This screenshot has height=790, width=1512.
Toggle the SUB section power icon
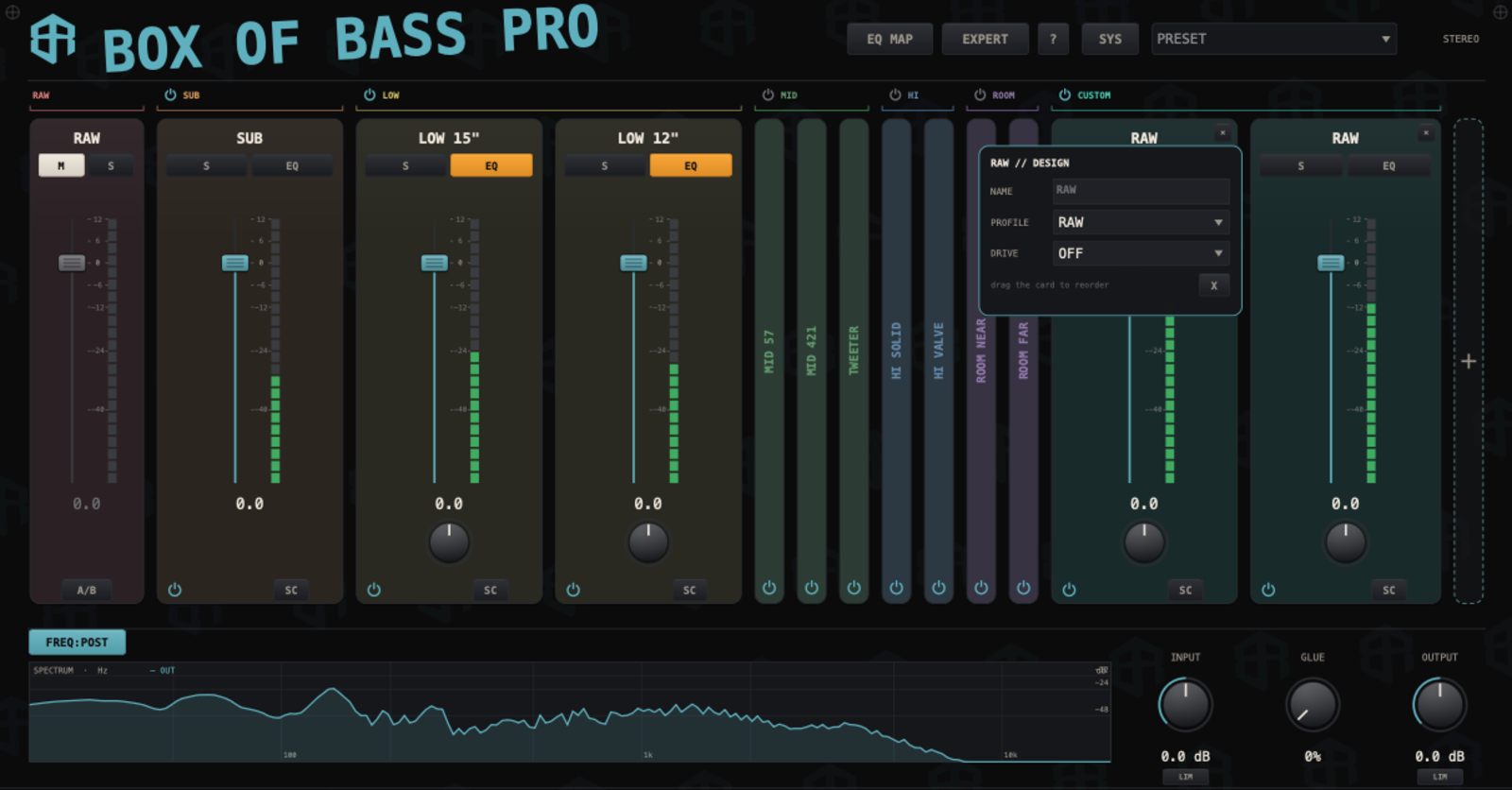tap(170, 94)
